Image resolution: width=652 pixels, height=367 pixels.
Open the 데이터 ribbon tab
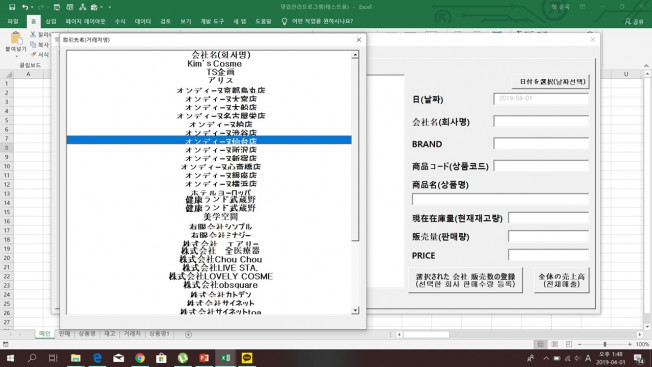143,21
